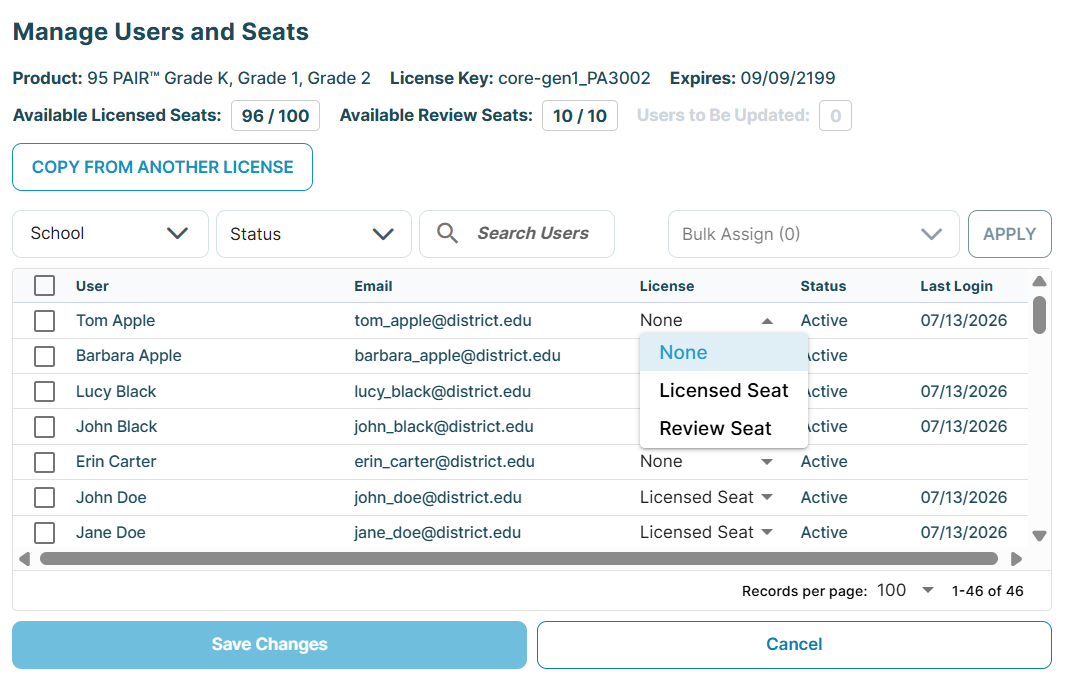The image size is (1065, 684).
Task: Click the License column header
Action: coord(667,286)
